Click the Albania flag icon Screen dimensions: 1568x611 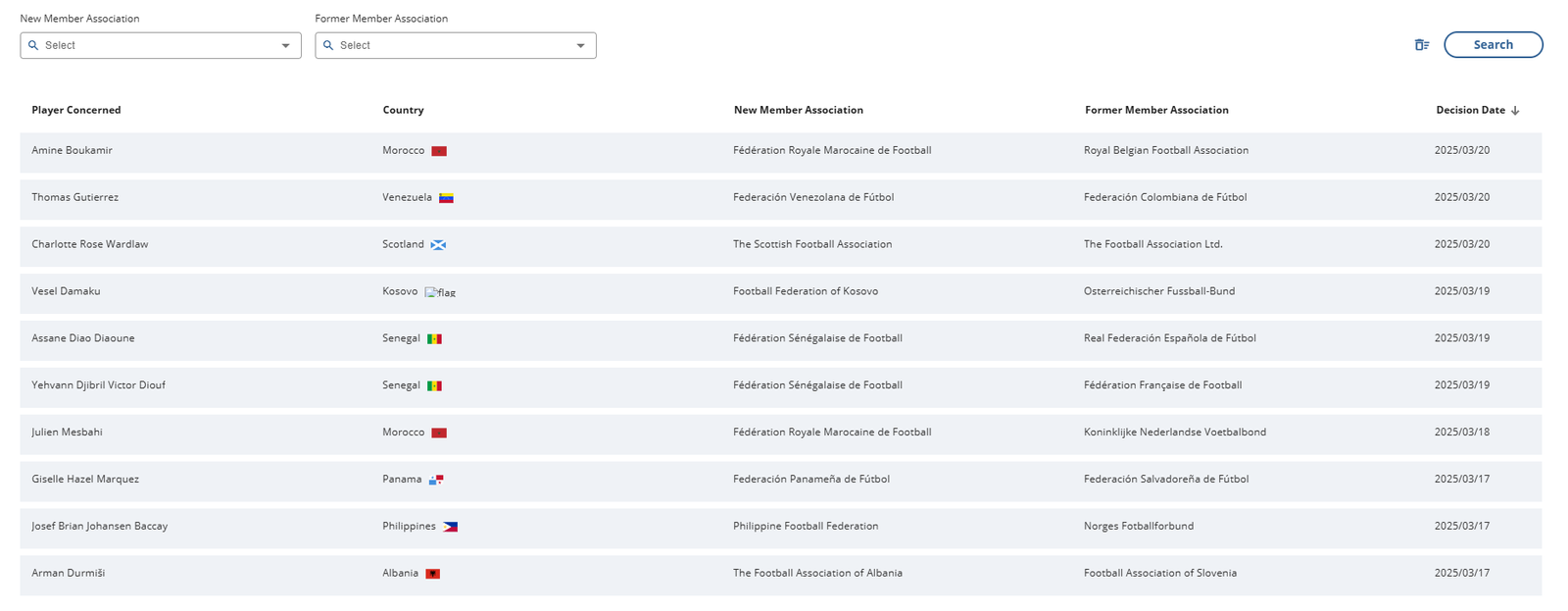[x=432, y=574]
